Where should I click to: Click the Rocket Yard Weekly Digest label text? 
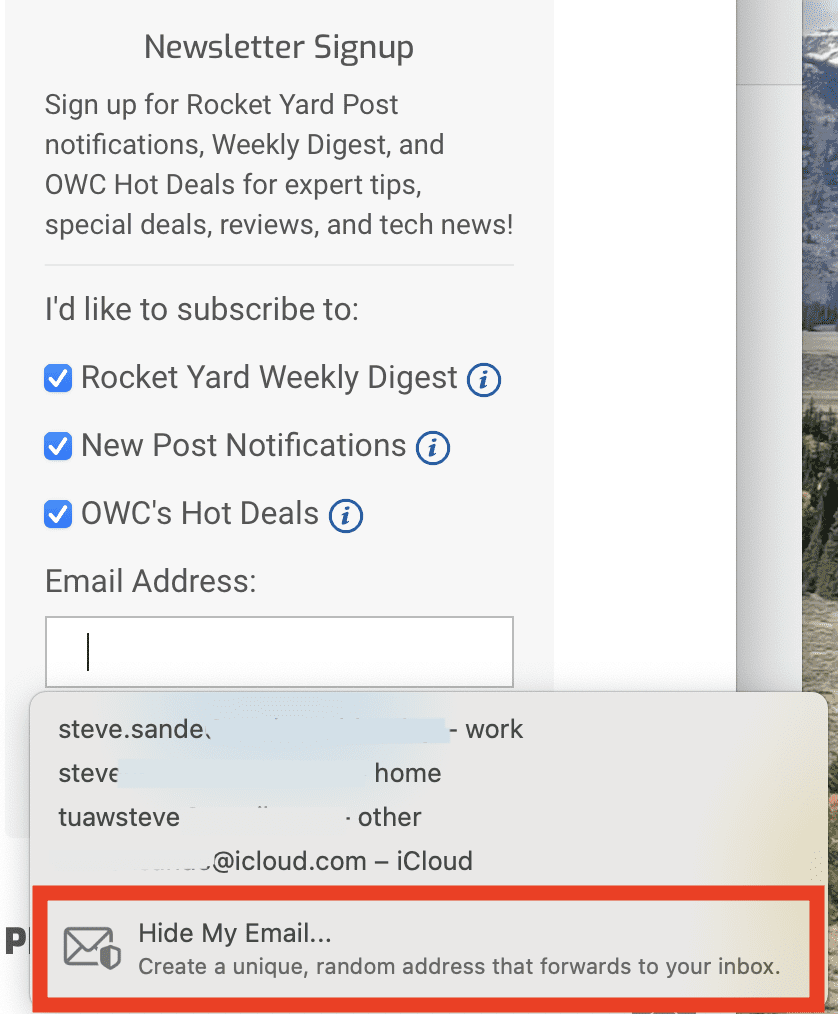click(x=269, y=378)
